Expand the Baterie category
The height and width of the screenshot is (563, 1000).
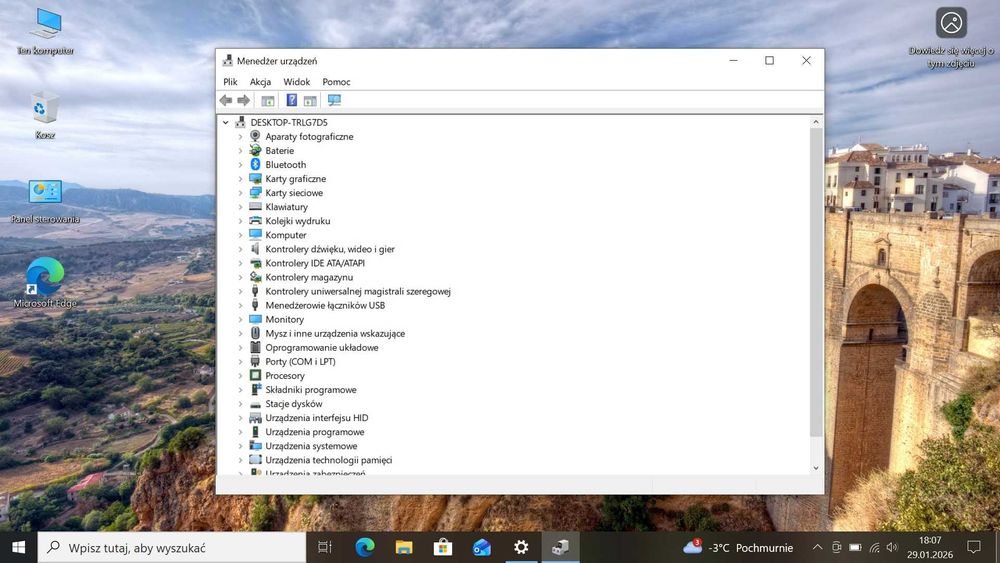pyautogui.click(x=240, y=150)
